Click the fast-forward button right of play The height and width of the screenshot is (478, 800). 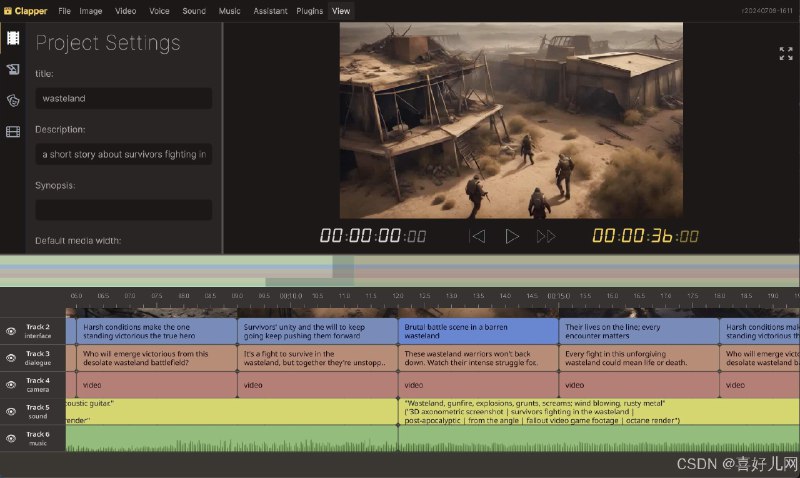point(546,236)
